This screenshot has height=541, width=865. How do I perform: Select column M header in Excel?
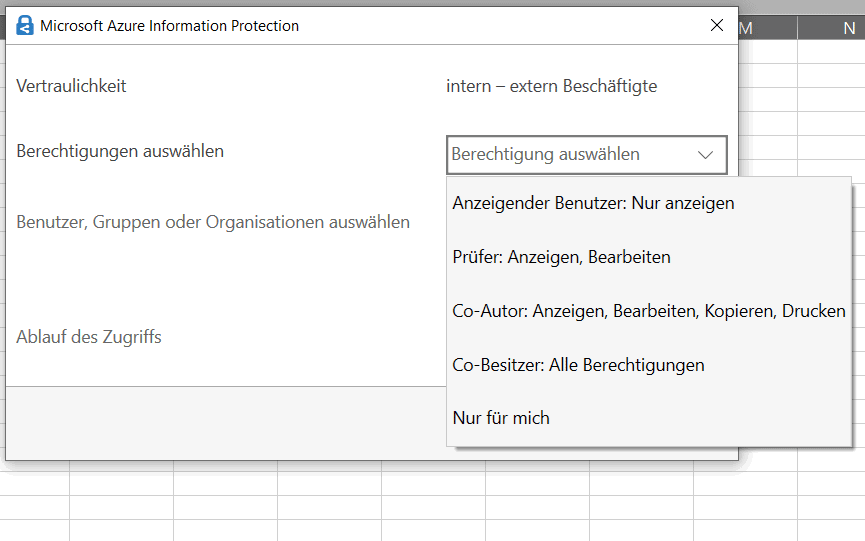(x=768, y=28)
